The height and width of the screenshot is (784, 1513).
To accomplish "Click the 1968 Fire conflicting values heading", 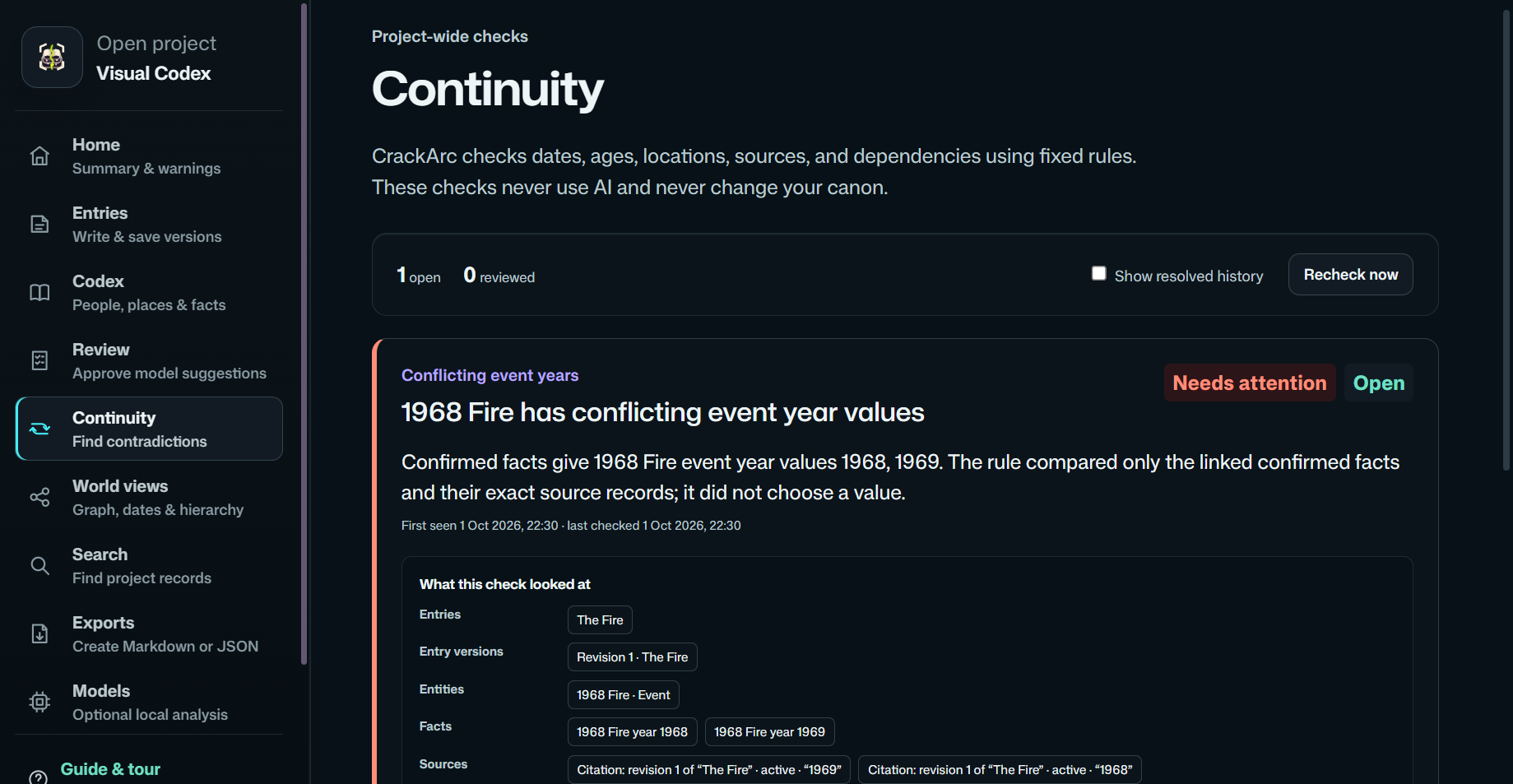I will (x=662, y=412).
